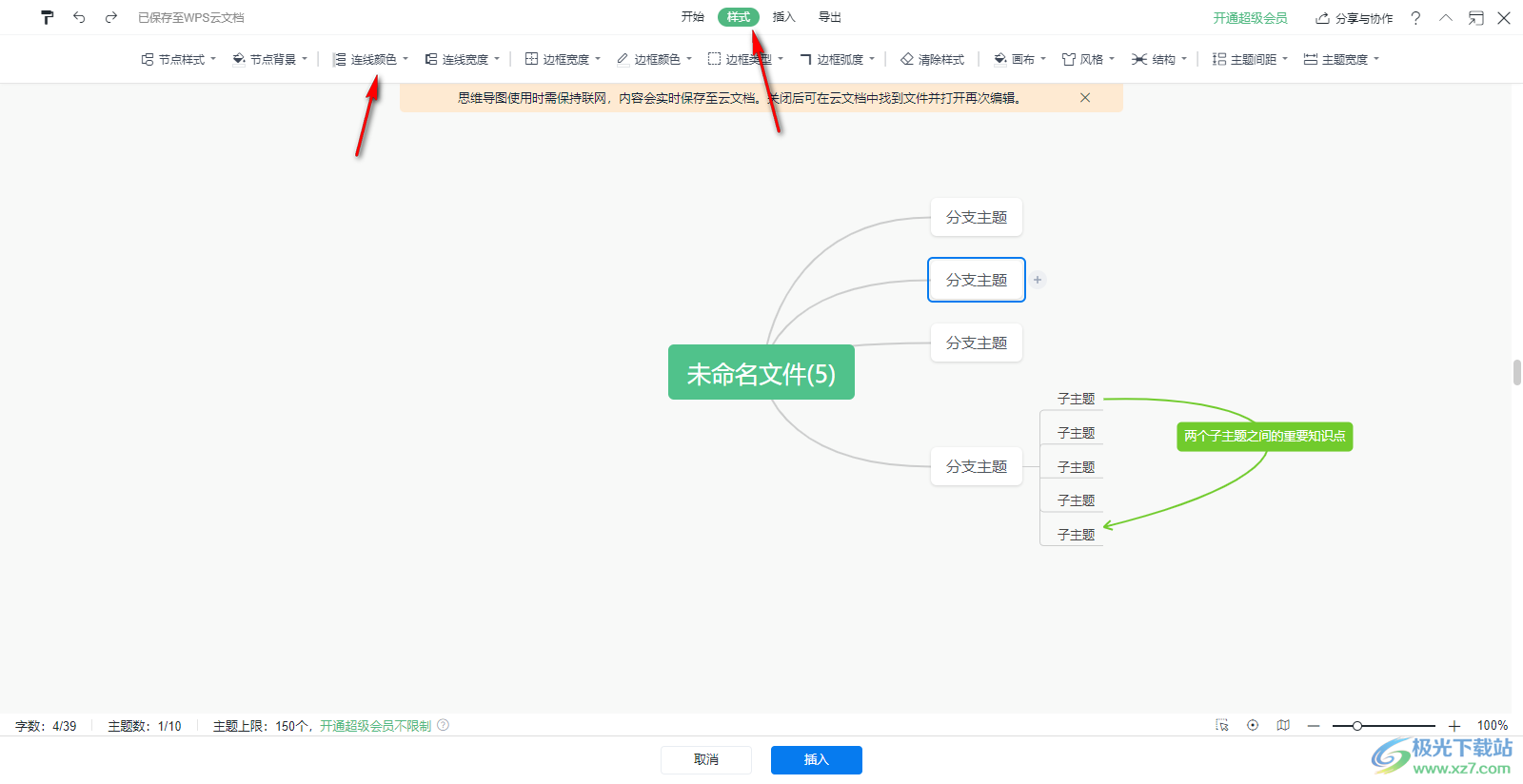Viewport: 1523px width, 784px height.
Task: Click the 主题数: 1/10 status text
Action: [145, 726]
